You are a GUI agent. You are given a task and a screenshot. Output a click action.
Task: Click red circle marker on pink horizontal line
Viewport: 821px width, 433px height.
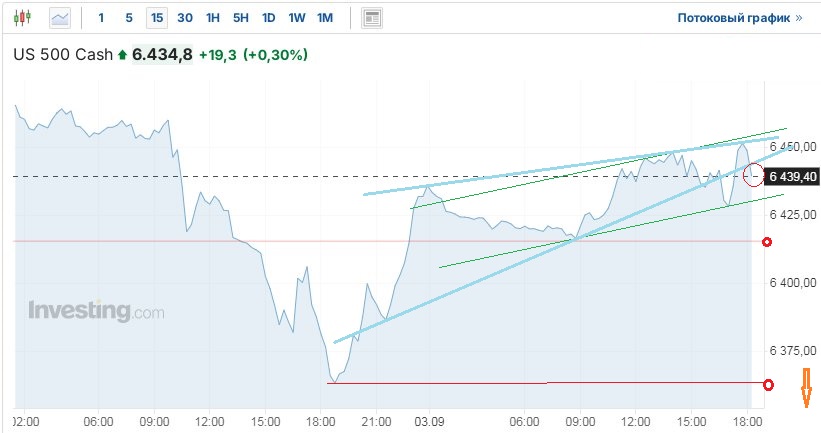pyautogui.click(x=767, y=242)
